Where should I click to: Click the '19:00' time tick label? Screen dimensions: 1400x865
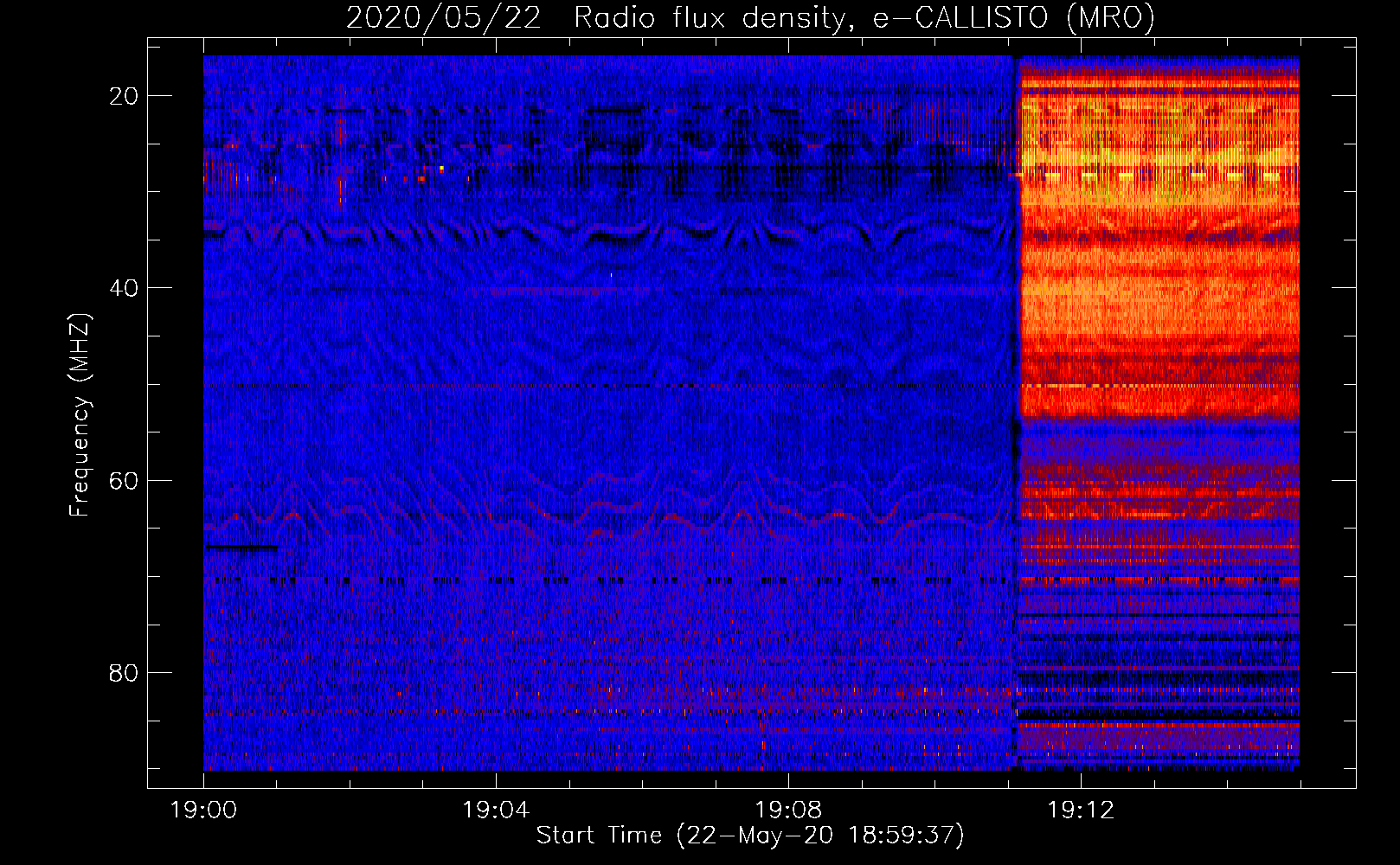203,811
